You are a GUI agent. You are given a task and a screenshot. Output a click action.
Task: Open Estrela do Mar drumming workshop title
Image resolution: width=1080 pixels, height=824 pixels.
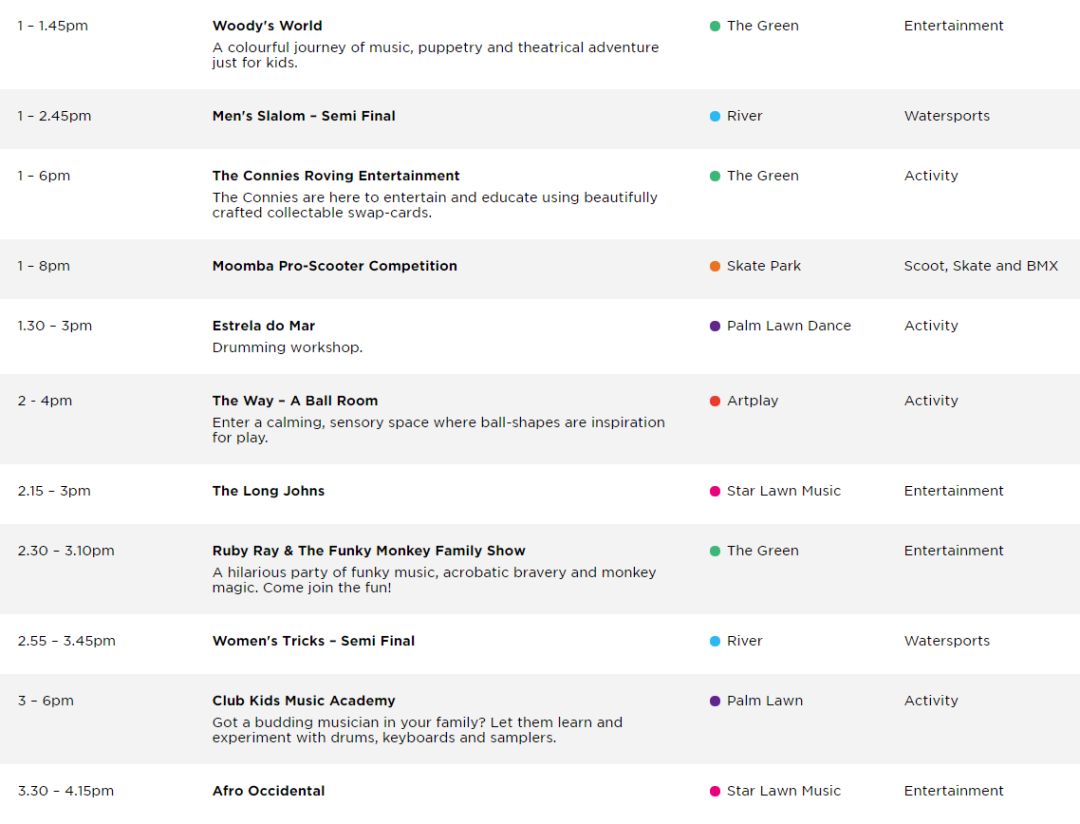coord(264,325)
